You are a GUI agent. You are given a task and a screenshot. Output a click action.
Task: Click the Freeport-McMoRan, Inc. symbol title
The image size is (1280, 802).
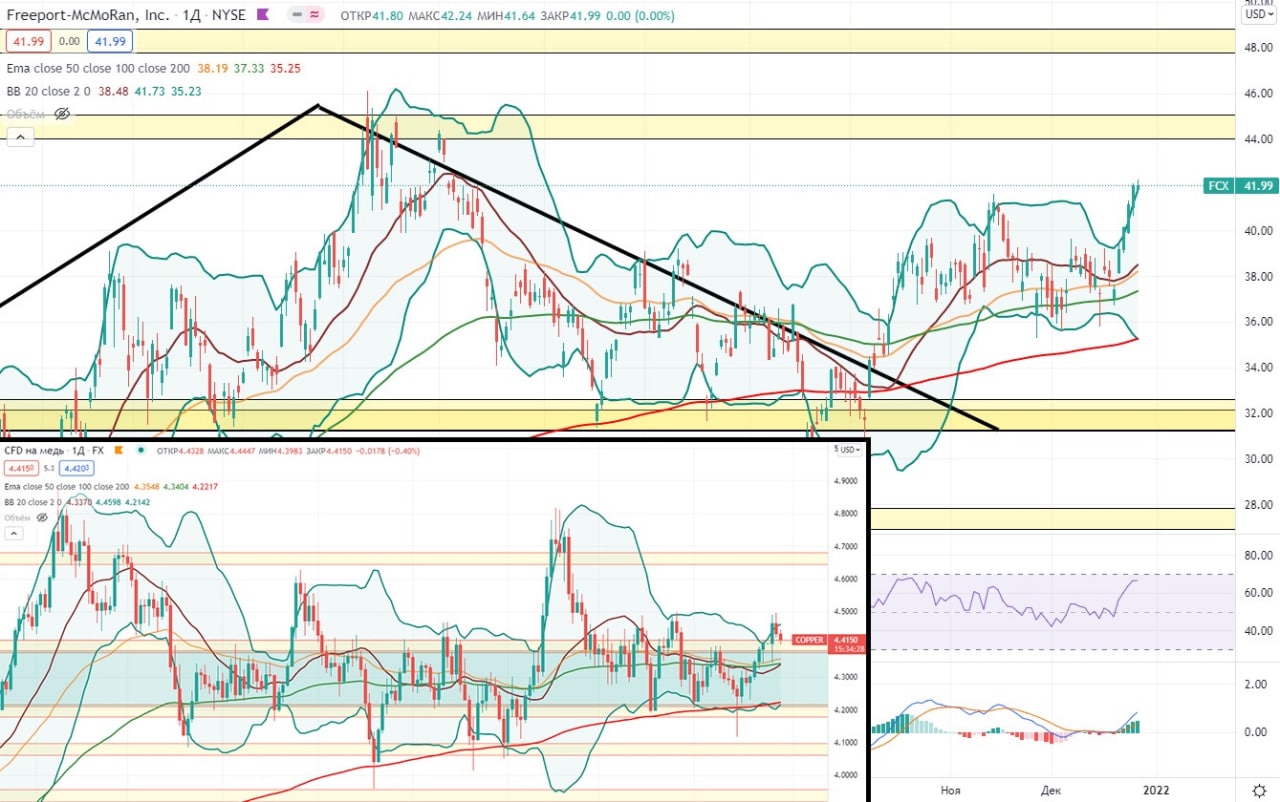[x=88, y=15]
